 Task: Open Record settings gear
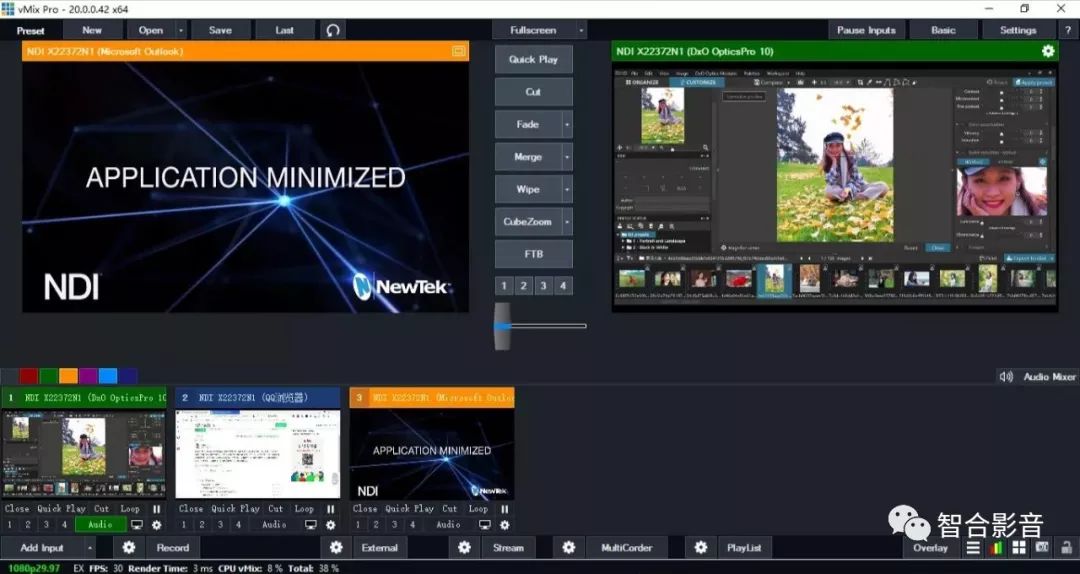(129, 548)
